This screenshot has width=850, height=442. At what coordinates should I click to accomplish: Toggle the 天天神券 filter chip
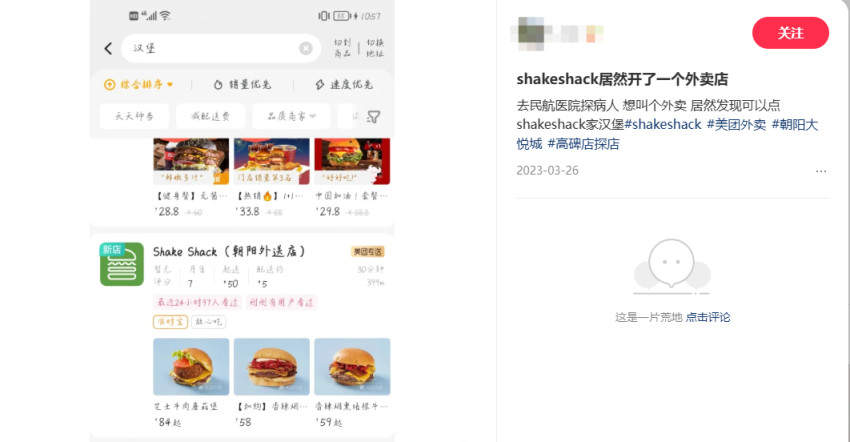tap(134, 116)
